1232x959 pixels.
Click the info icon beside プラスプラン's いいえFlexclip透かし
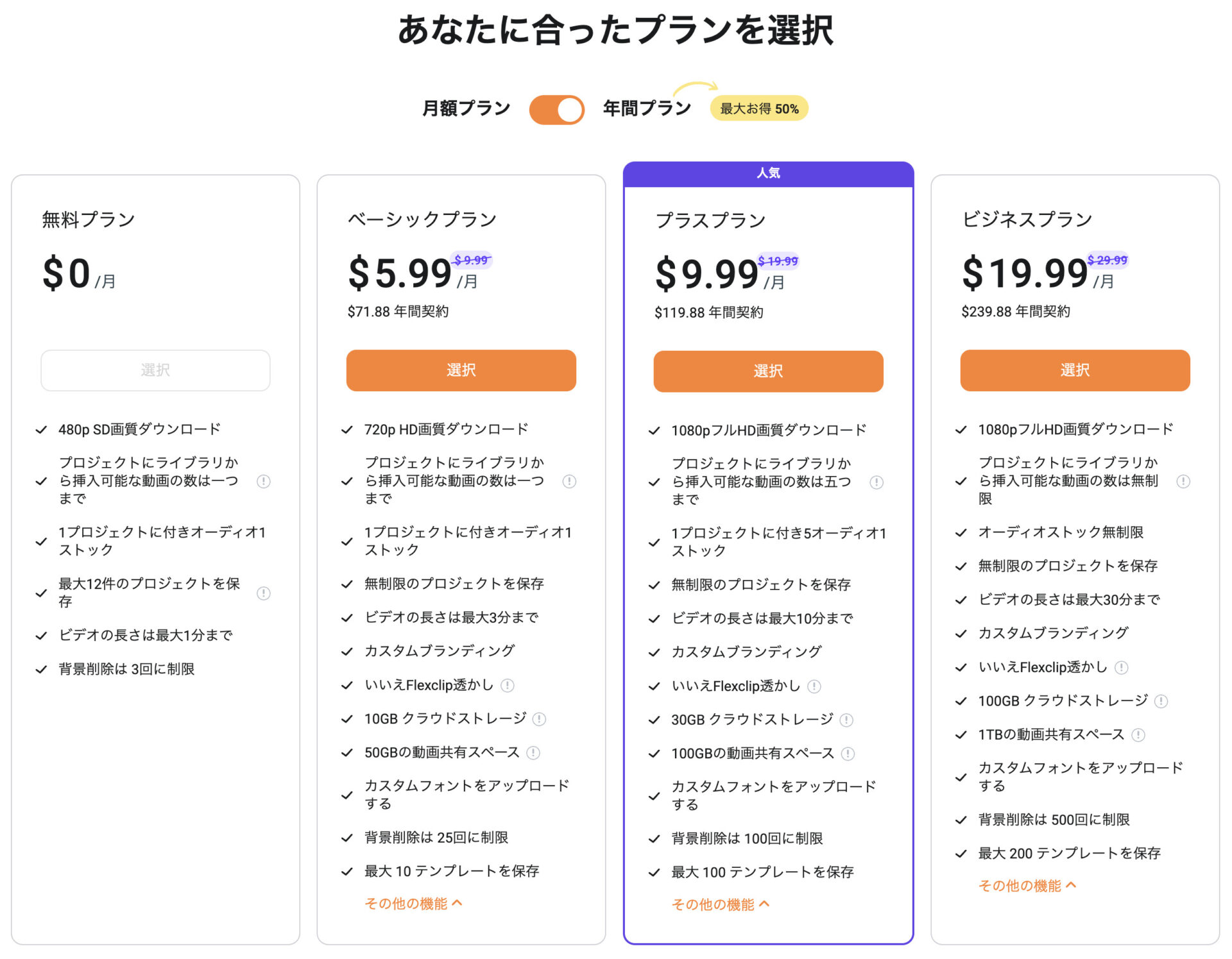coord(815,686)
